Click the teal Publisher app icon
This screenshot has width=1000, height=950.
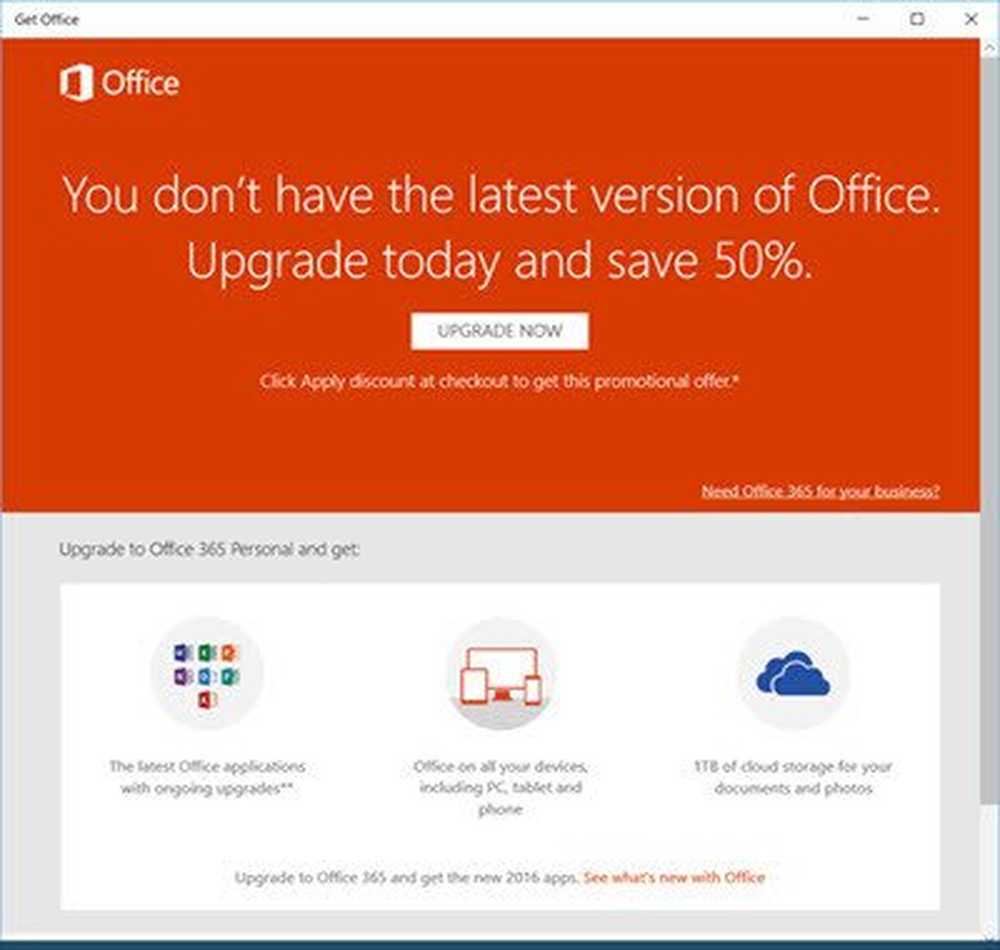click(230, 677)
